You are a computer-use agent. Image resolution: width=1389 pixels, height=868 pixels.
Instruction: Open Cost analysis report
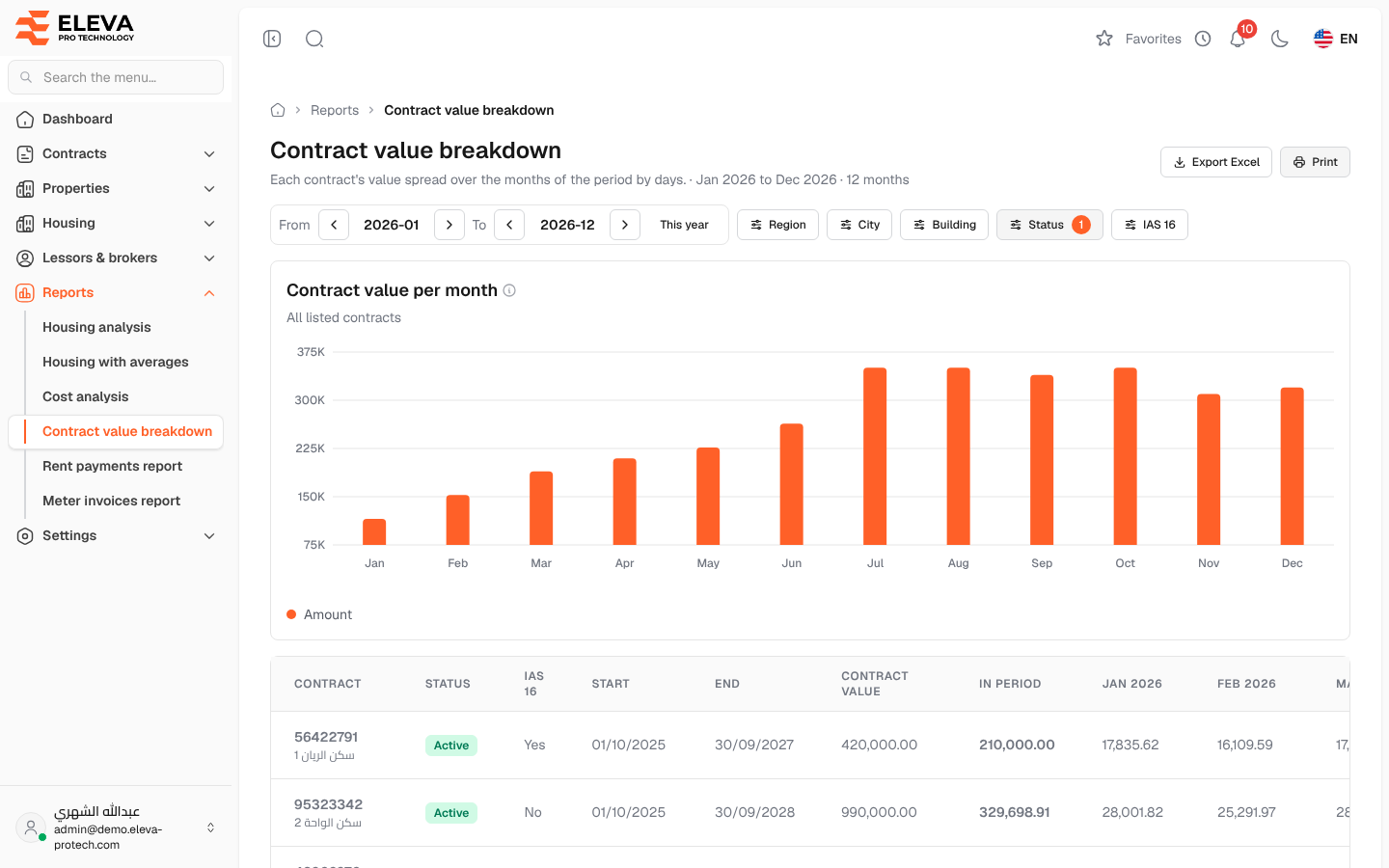85,396
